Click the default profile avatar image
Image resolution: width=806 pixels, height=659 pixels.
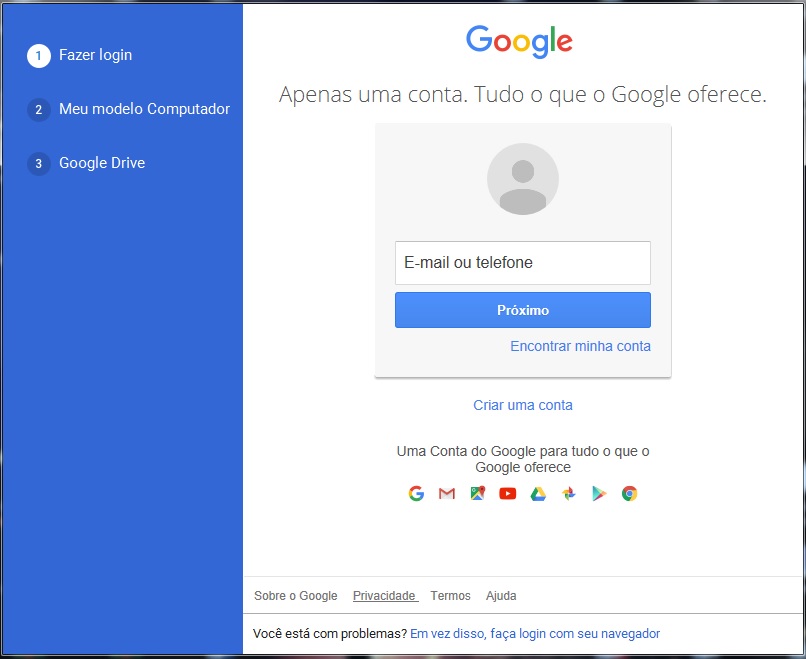point(523,179)
